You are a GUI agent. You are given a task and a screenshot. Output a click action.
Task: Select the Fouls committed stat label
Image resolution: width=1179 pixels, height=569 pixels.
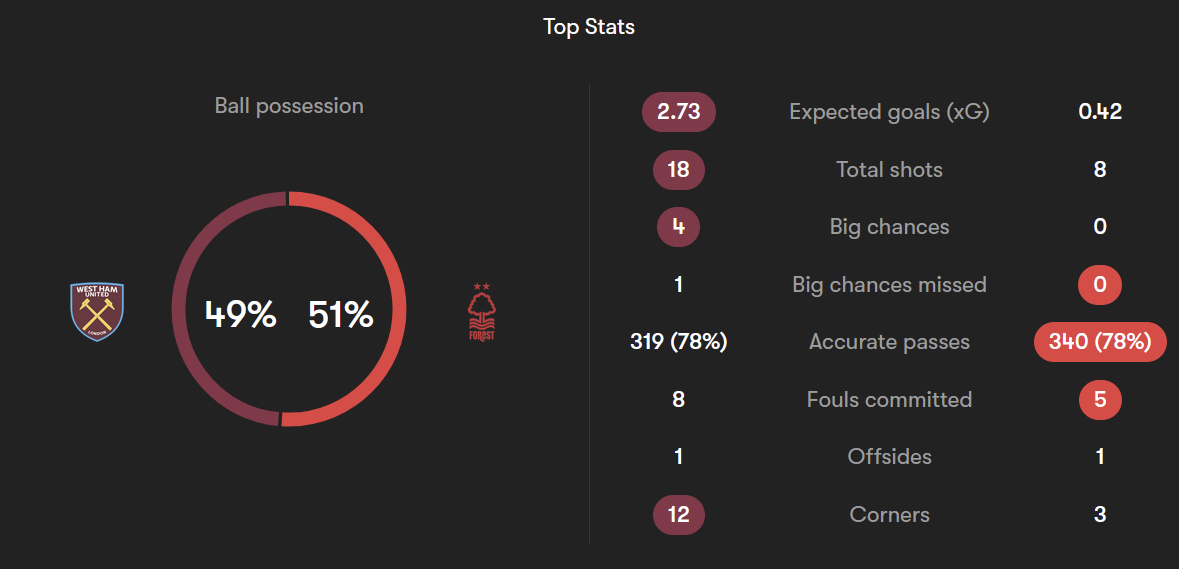tap(890, 400)
